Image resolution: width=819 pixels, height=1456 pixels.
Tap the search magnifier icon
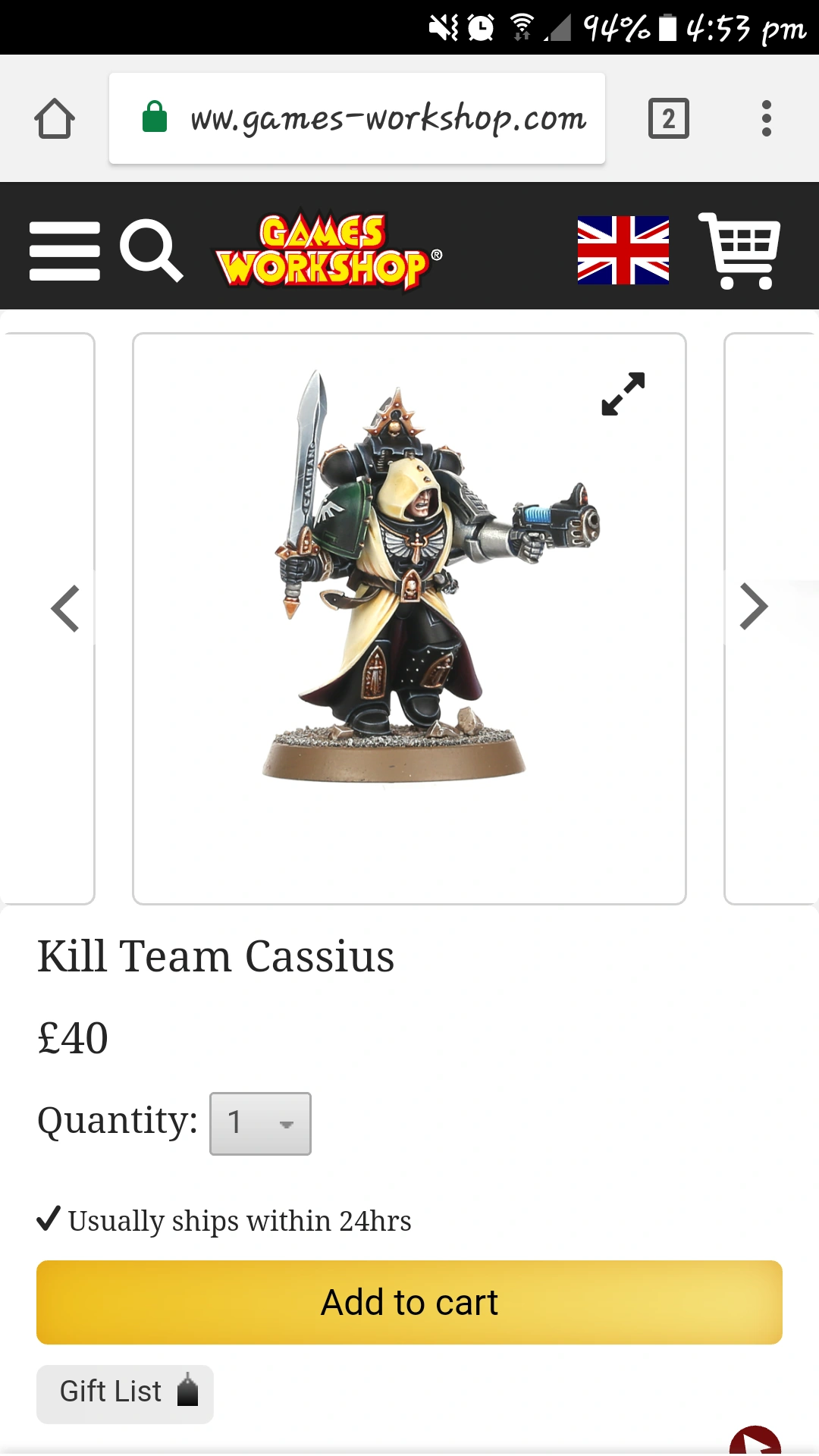(x=151, y=250)
